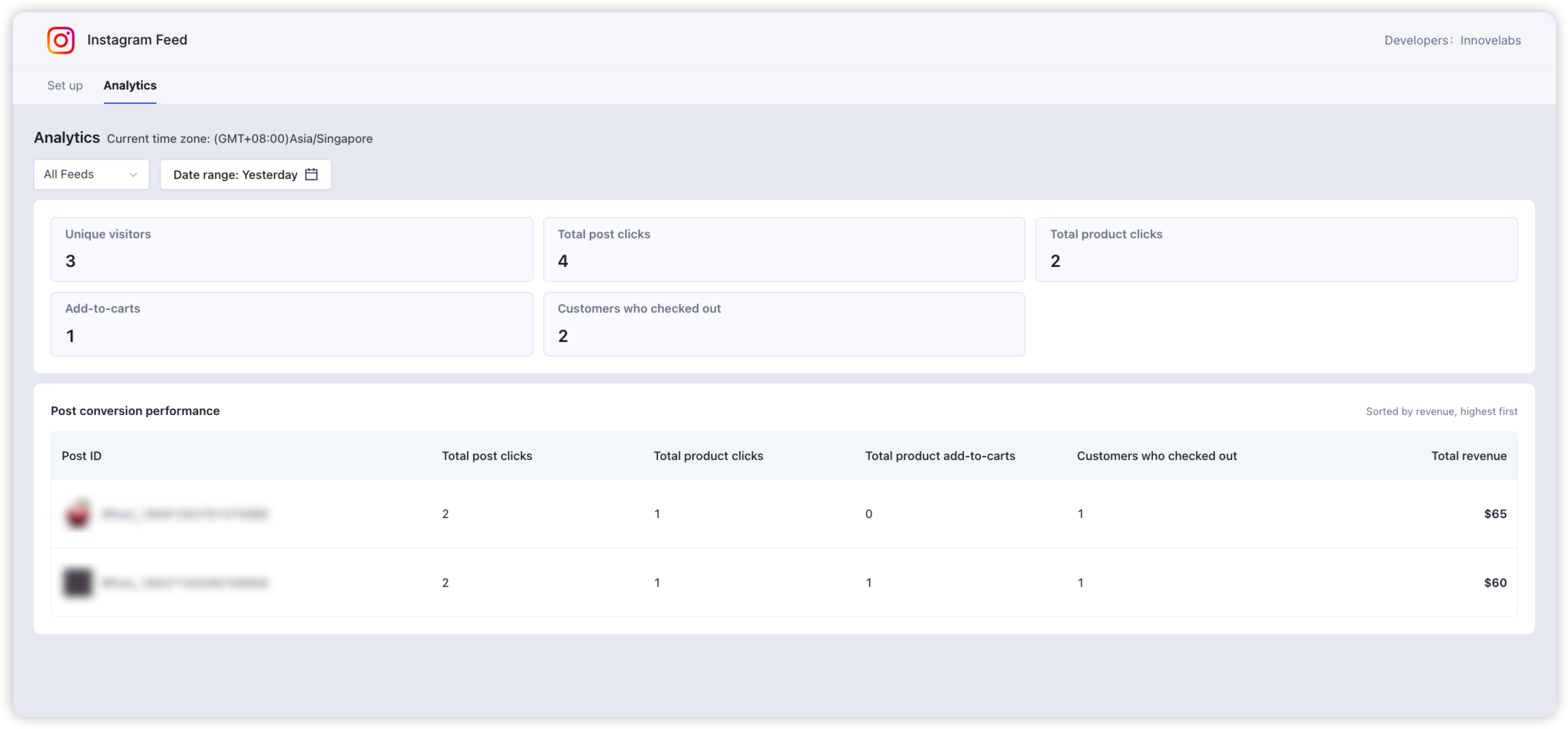Click the 'Sorted by revenue, highest first' label
The height and width of the screenshot is (729, 1568).
point(1442,411)
